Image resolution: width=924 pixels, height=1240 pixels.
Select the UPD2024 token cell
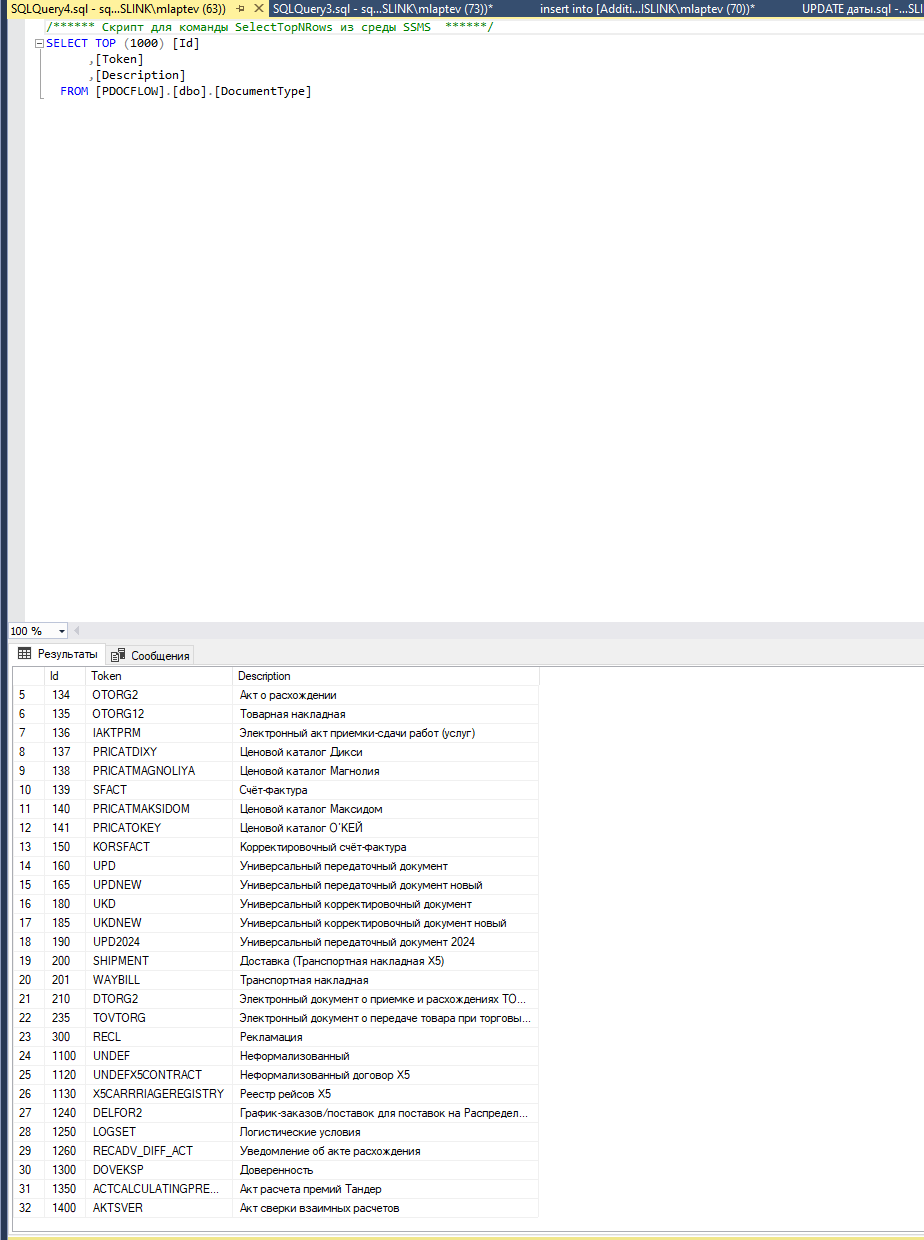tap(159, 942)
